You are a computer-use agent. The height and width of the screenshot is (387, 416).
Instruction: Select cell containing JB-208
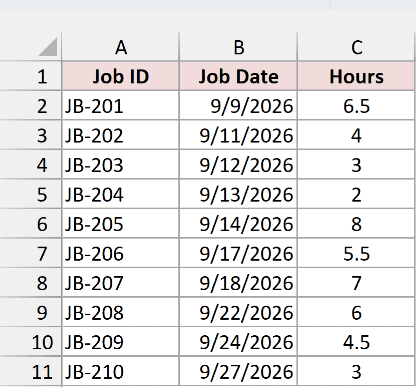click(x=121, y=312)
